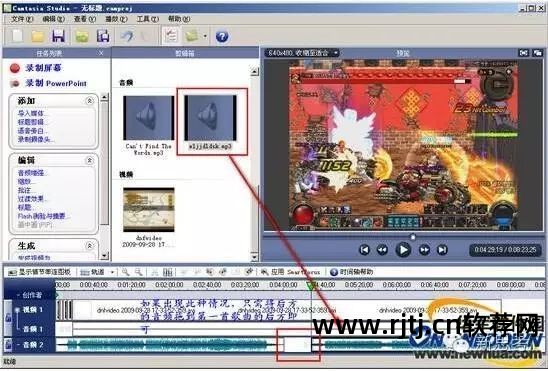Viewport: 548px width, 371px height.
Task: Open the 640x480 preview size dropdown
Action: (302, 53)
